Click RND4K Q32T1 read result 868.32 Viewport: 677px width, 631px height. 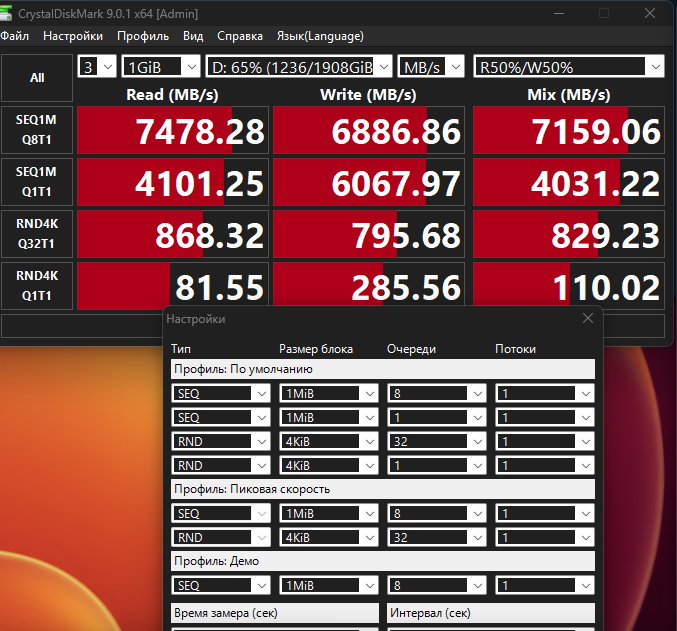(173, 234)
